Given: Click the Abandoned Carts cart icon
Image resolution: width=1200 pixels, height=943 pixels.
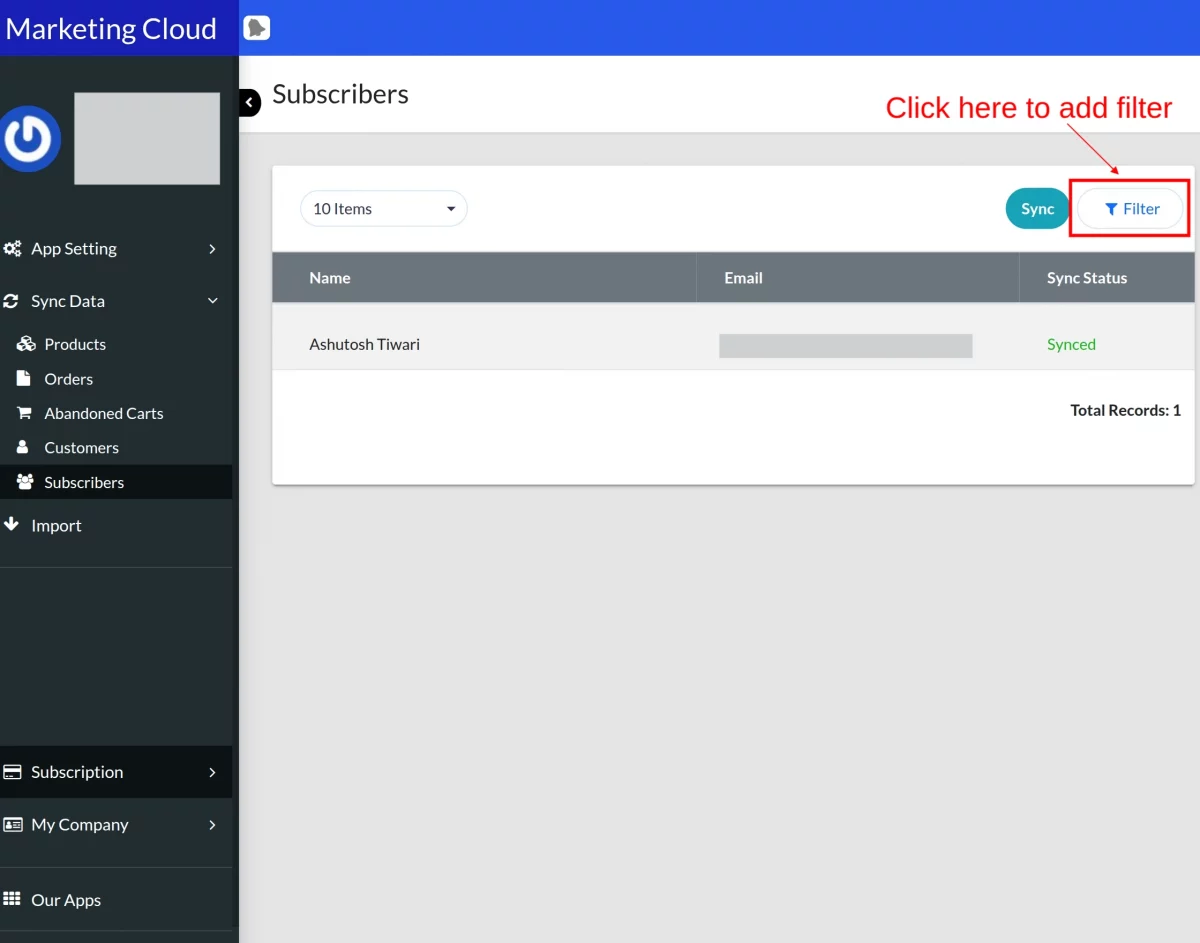Looking at the screenshot, I should [24, 412].
